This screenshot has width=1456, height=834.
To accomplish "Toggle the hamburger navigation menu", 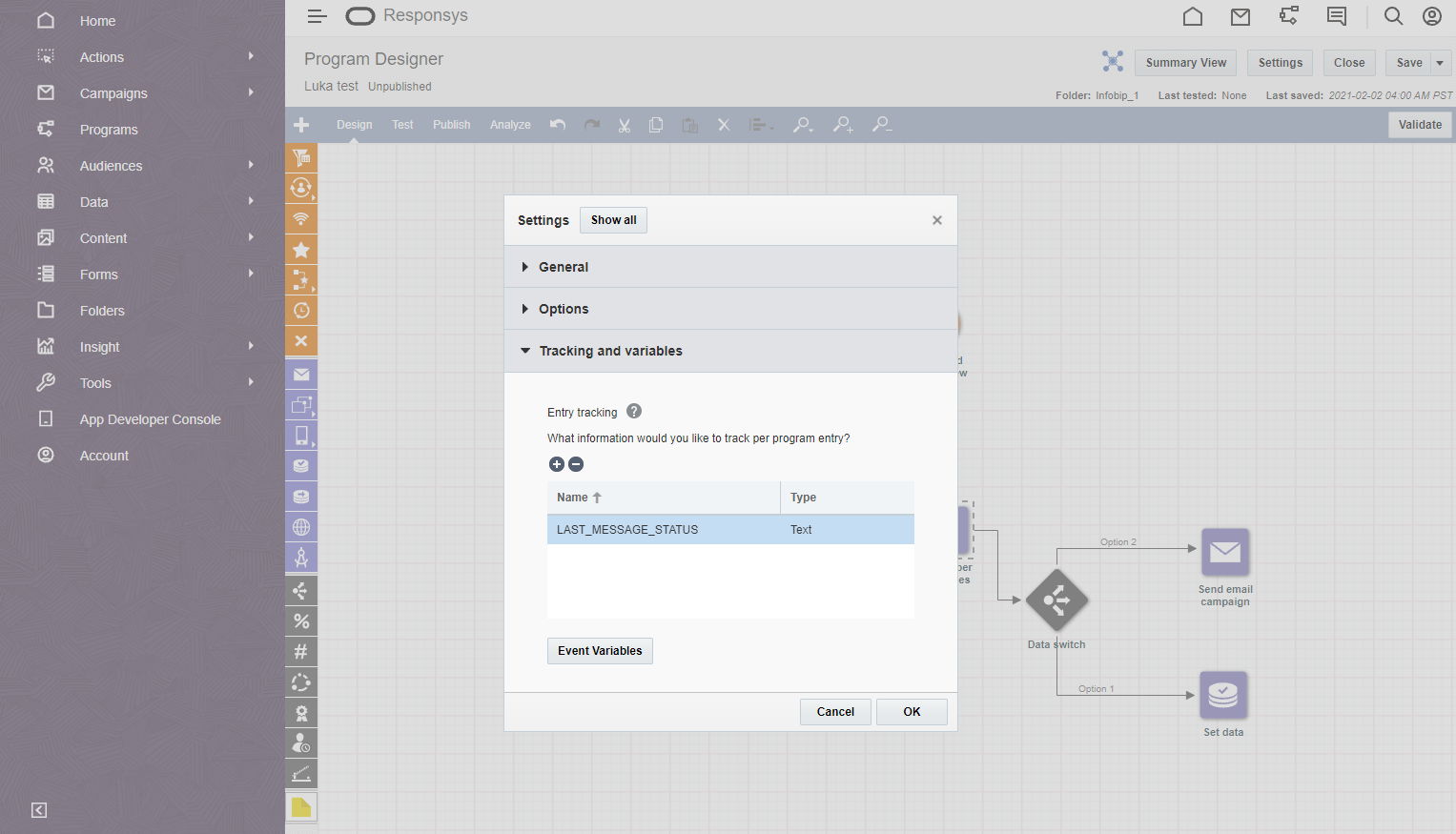I will (x=318, y=16).
